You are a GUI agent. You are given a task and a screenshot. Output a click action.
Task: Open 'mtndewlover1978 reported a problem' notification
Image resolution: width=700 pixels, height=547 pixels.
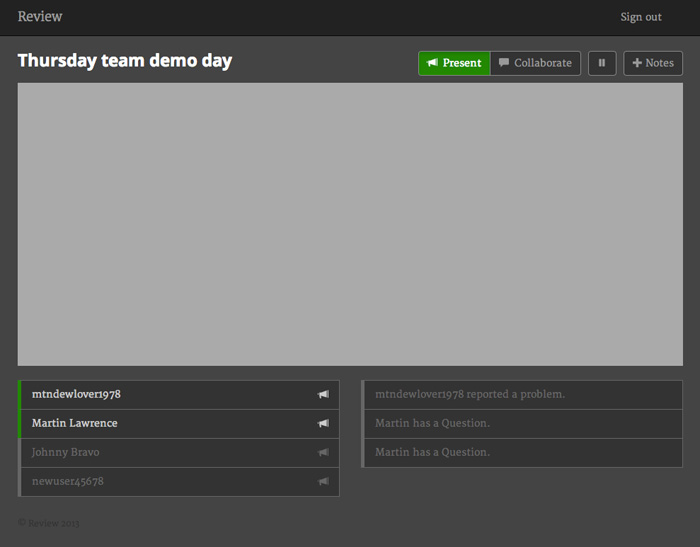pyautogui.click(x=521, y=395)
